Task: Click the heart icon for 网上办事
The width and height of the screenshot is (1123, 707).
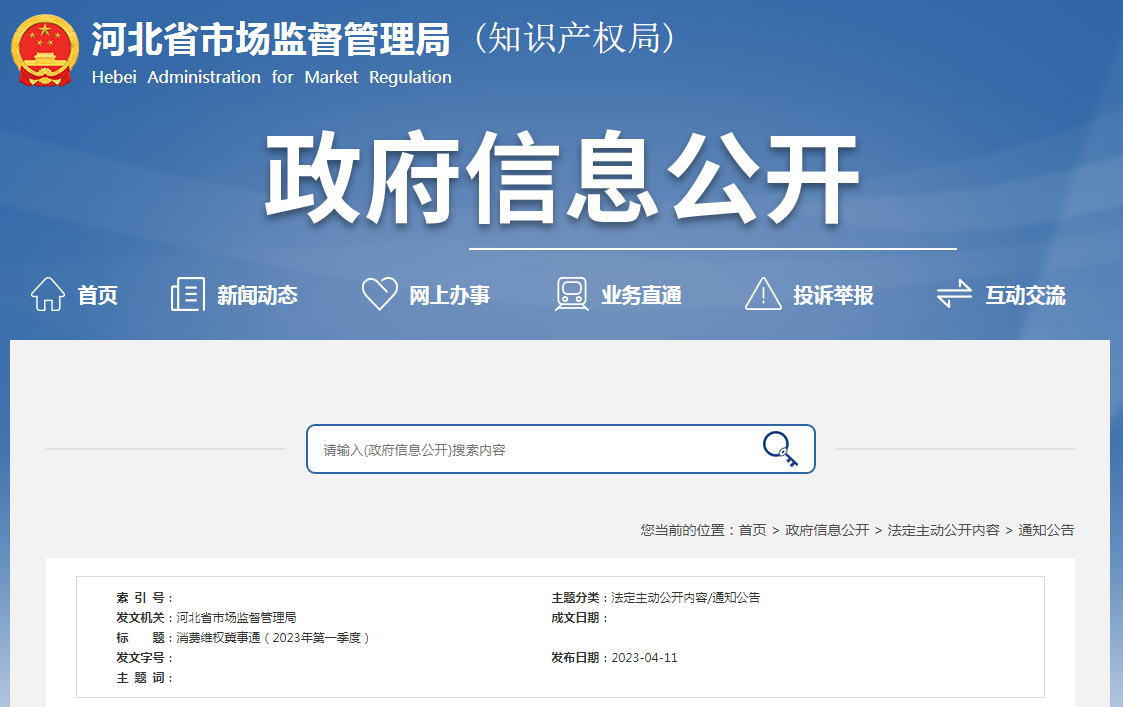Action: click(x=379, y=295)
